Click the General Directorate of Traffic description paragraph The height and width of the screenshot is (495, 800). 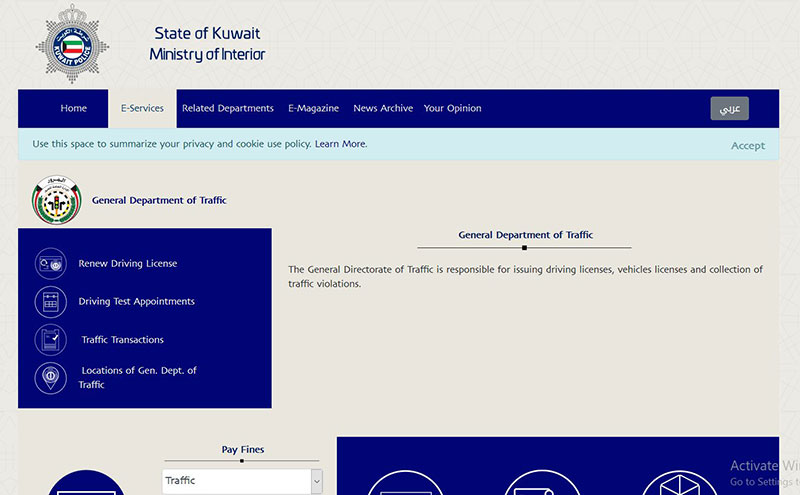coord(525,277)
